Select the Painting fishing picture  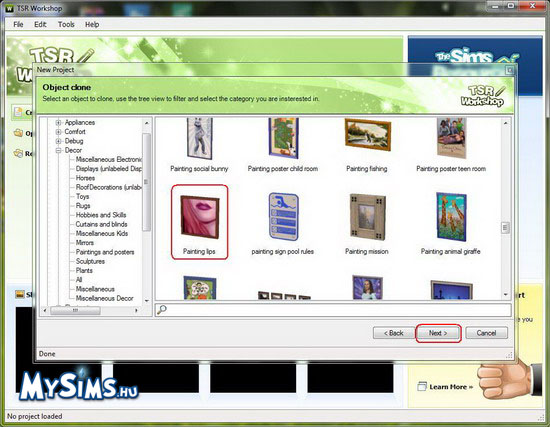[x=368, y=134]
